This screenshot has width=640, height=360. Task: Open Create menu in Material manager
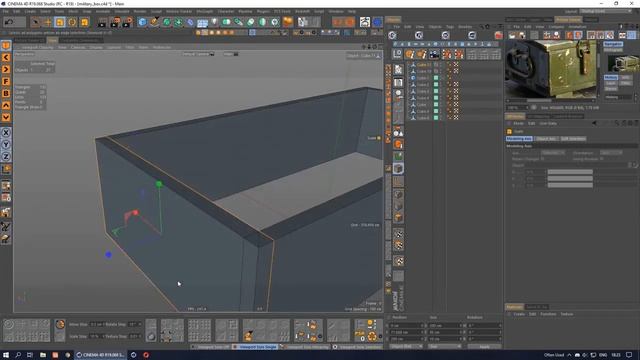(519, 314)
